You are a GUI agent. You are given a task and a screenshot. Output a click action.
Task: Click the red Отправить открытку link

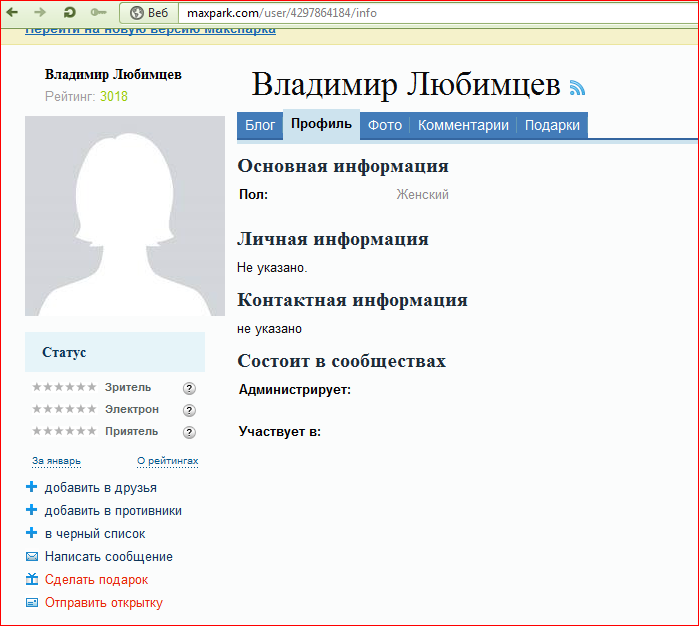point(104,603)
